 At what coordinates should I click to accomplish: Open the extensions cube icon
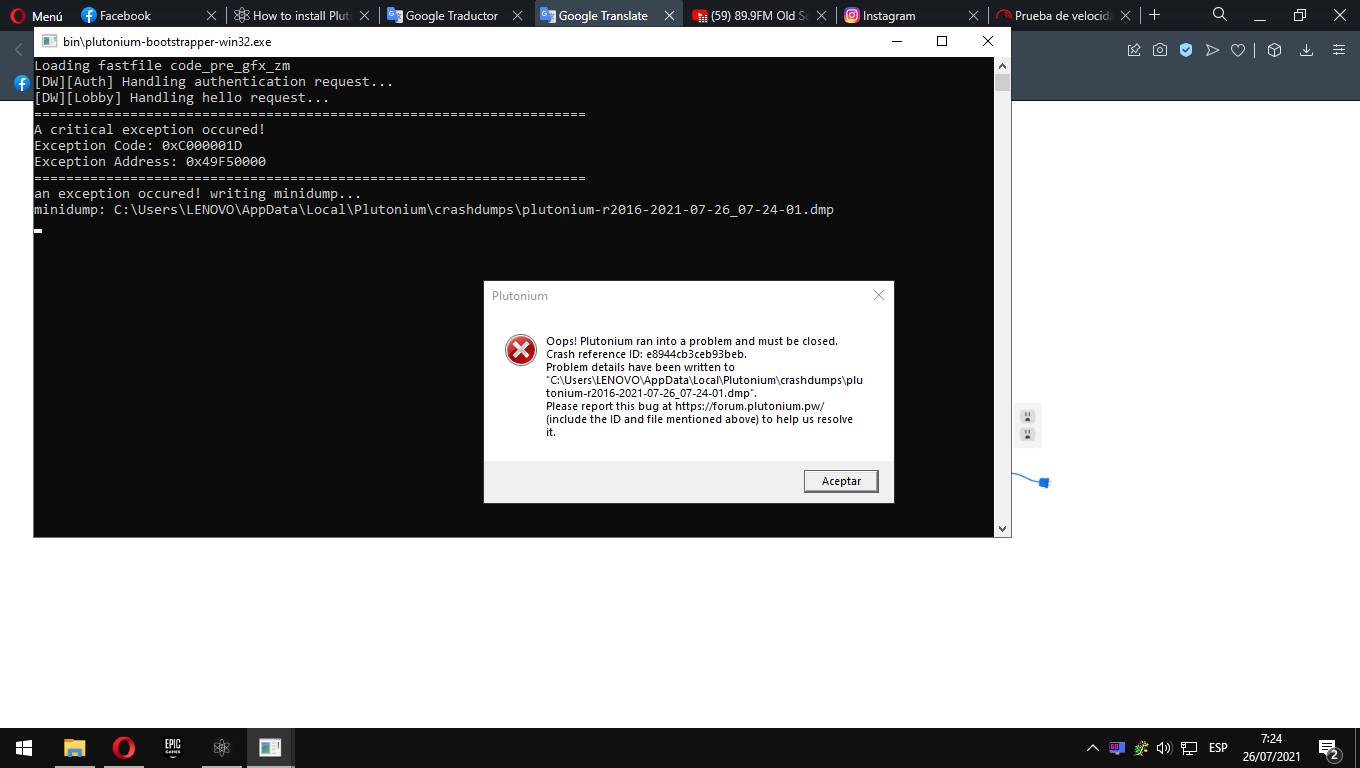click(x=1274, y=50)
